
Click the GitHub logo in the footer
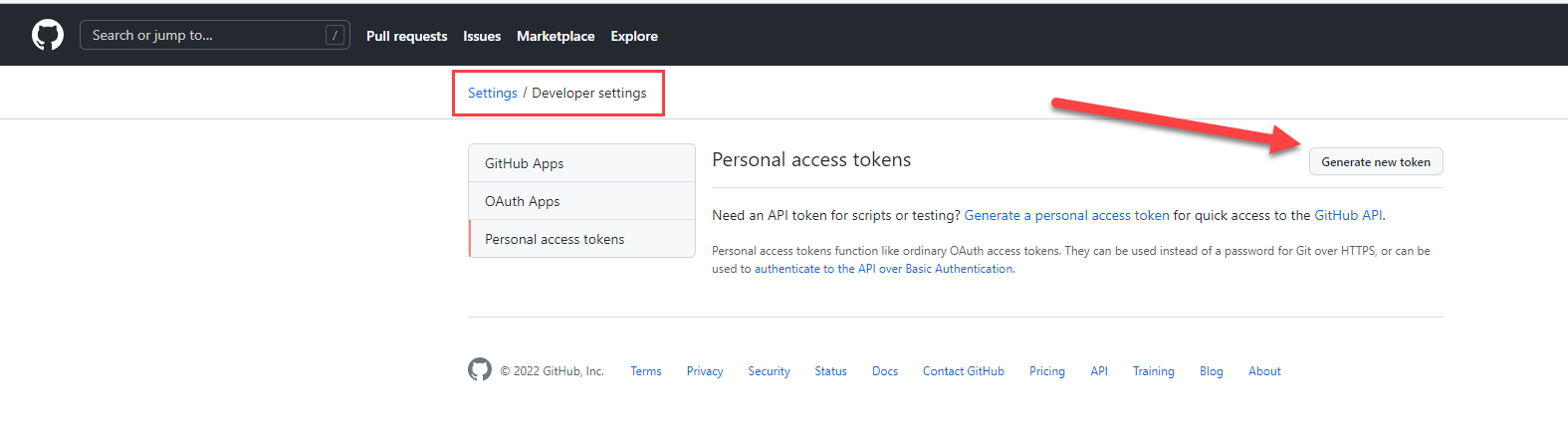[x=480, y=370]
